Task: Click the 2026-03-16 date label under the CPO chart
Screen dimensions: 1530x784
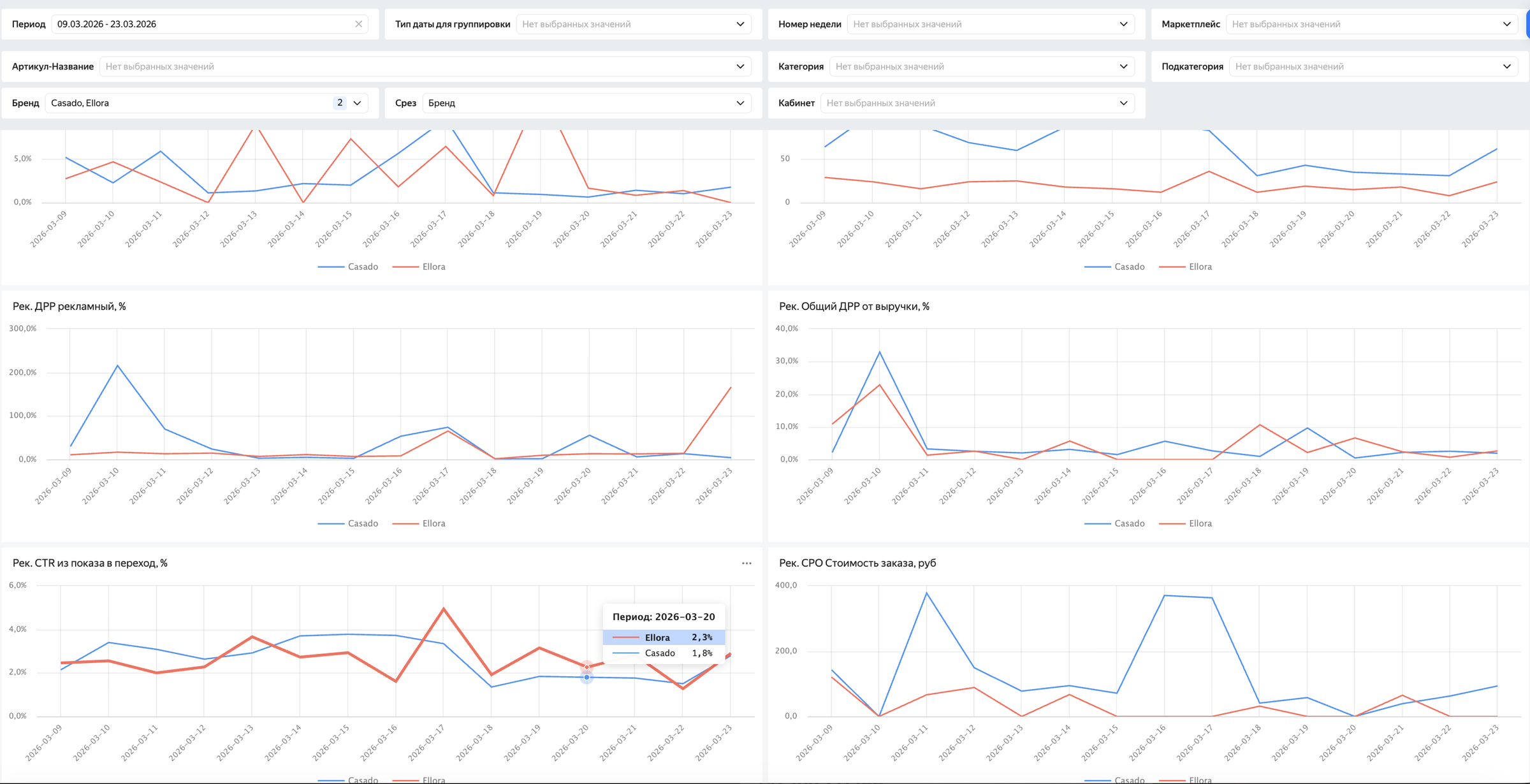Action: point(1148,743)
